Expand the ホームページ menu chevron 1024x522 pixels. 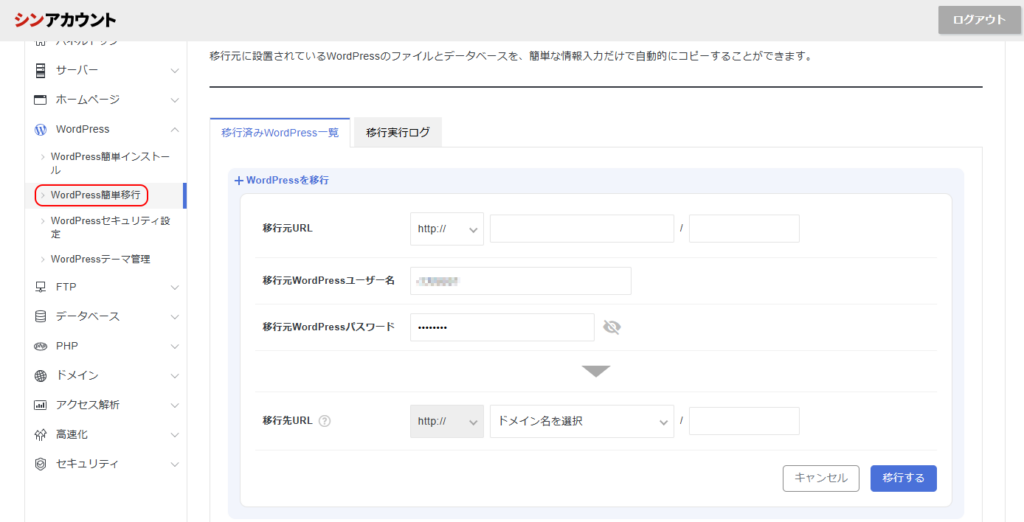pos(174,100)
